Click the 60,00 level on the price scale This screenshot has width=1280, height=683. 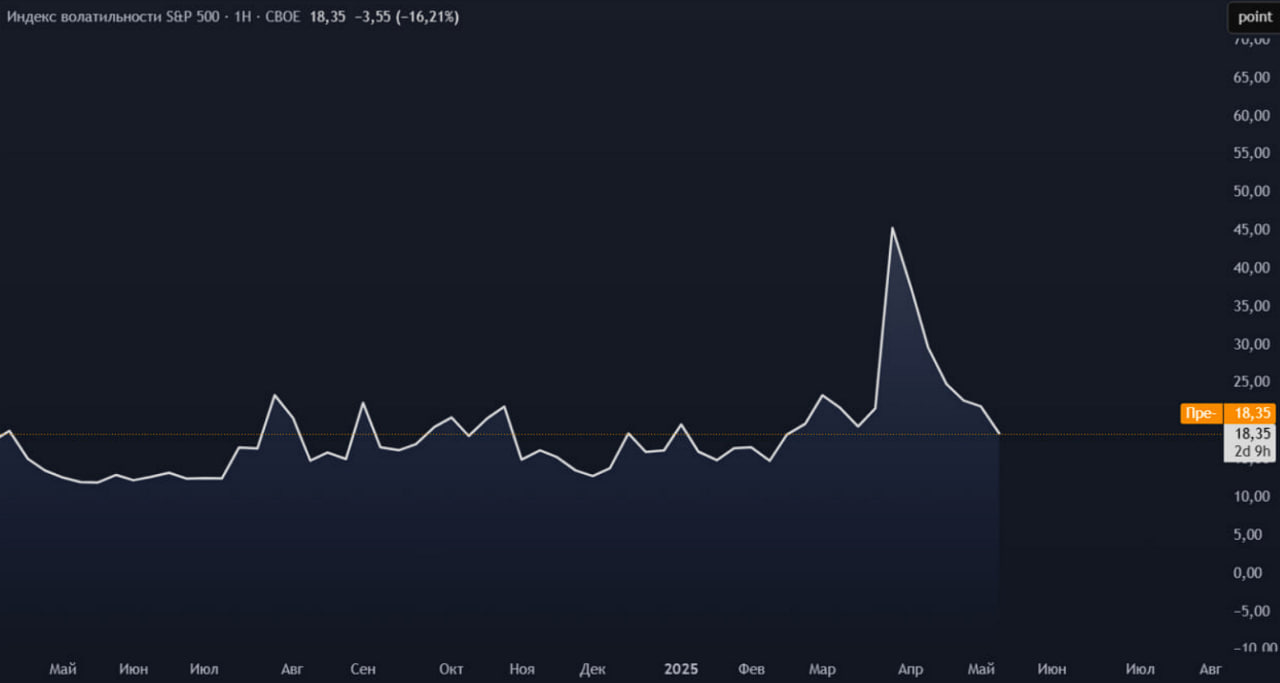click(x=1252, y=116)
